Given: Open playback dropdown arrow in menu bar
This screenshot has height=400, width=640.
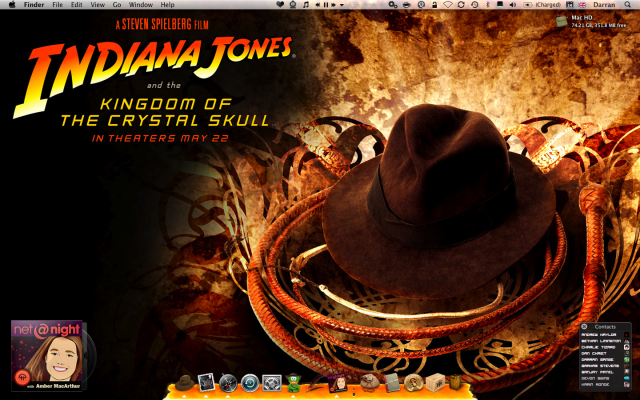Looking at the screenshot, I should (342, 5).
